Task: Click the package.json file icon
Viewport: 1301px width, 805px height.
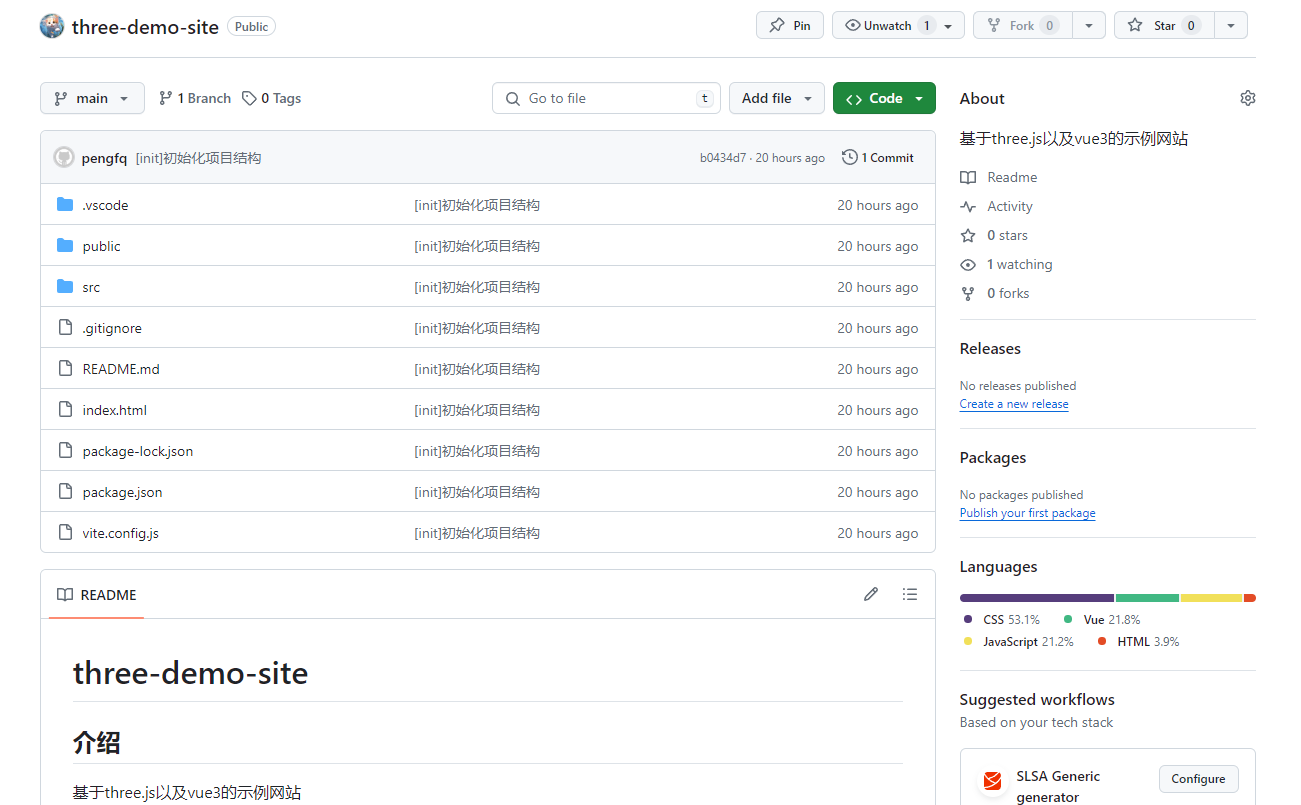Action: coord(65,492)
